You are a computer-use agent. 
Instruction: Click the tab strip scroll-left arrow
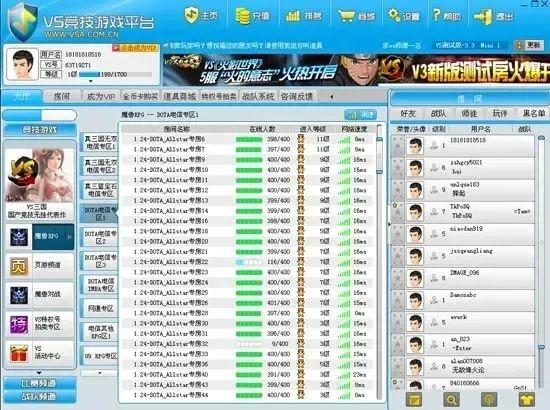tap(331, 96)
